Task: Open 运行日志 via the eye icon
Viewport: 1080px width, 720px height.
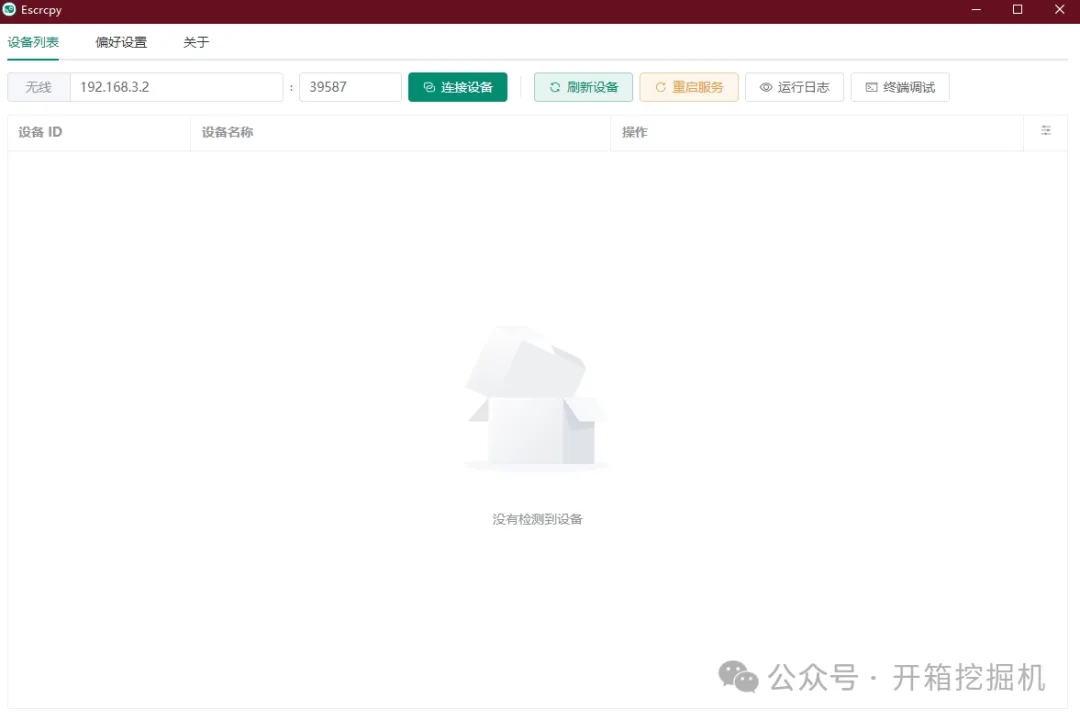Action: pyautogui.click(x=766, y=87)
